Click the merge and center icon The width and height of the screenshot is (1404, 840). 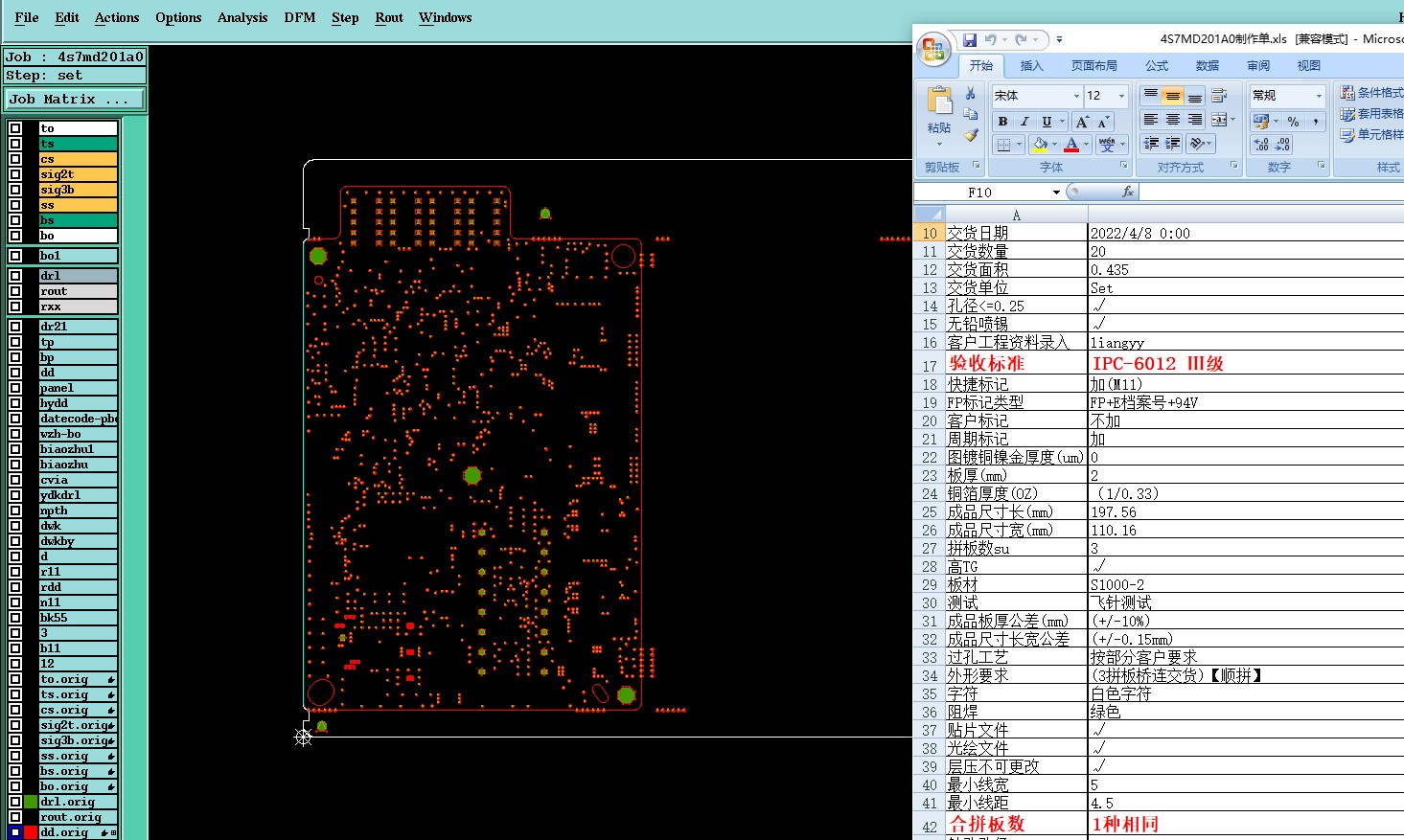click(1219, 120)
